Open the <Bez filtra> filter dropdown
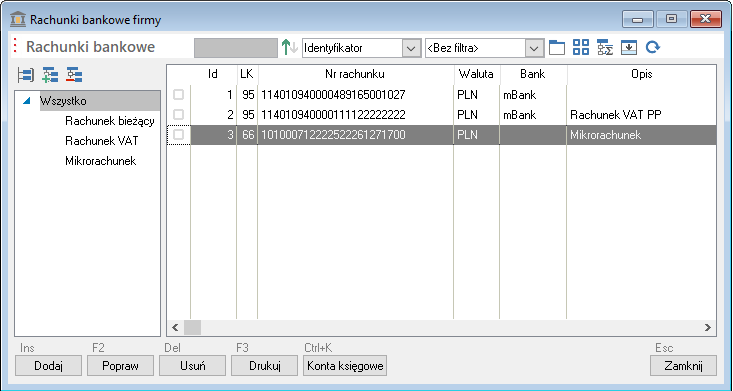This screenshot has height=391, width=733. point(534,48)
